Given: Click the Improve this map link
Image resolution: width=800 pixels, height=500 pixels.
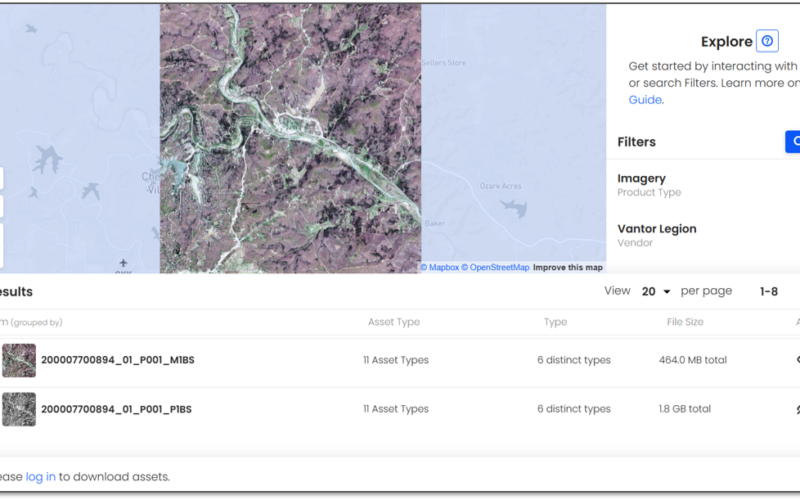Looking at the screenshot, I should click(x=568, y=267).
